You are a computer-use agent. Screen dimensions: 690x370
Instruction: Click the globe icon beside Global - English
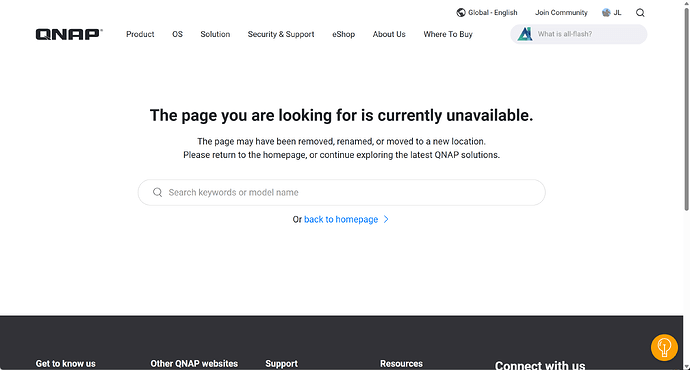tap(461, 13)
